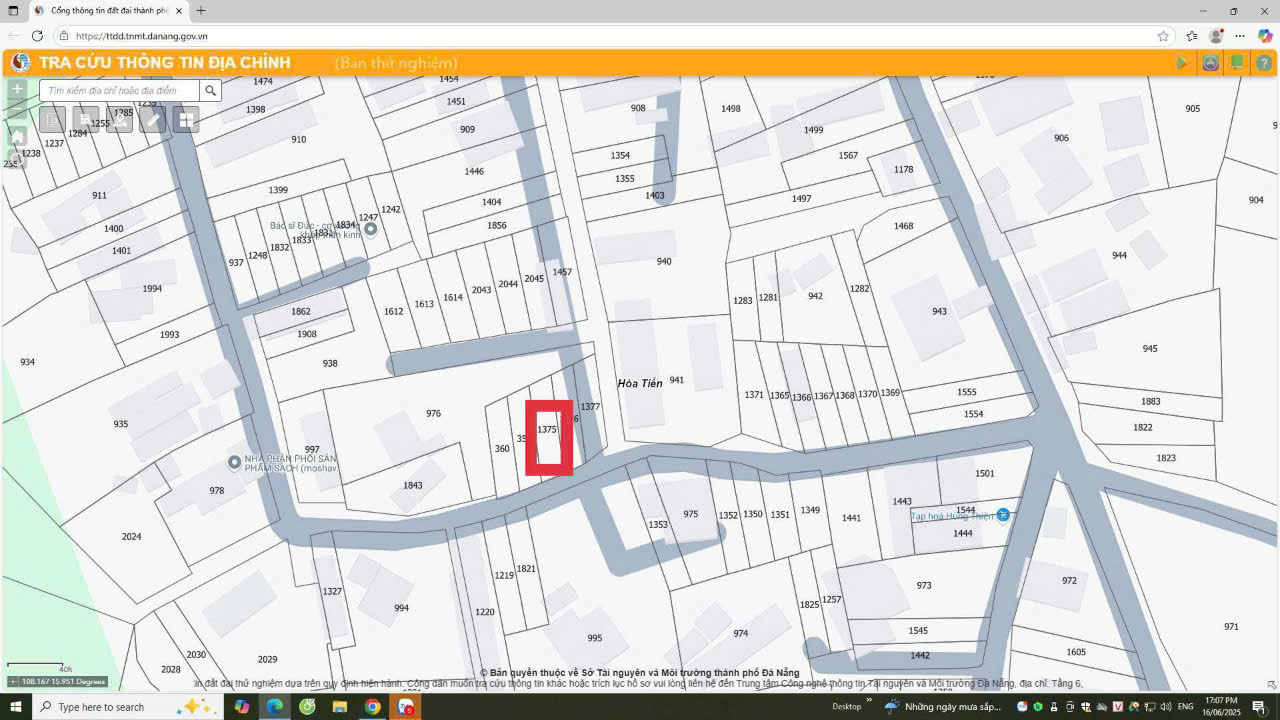Open the browser new tab button
Viewport: 1280px width, 720px height.
pyautogui.click(x=201, y=11)
